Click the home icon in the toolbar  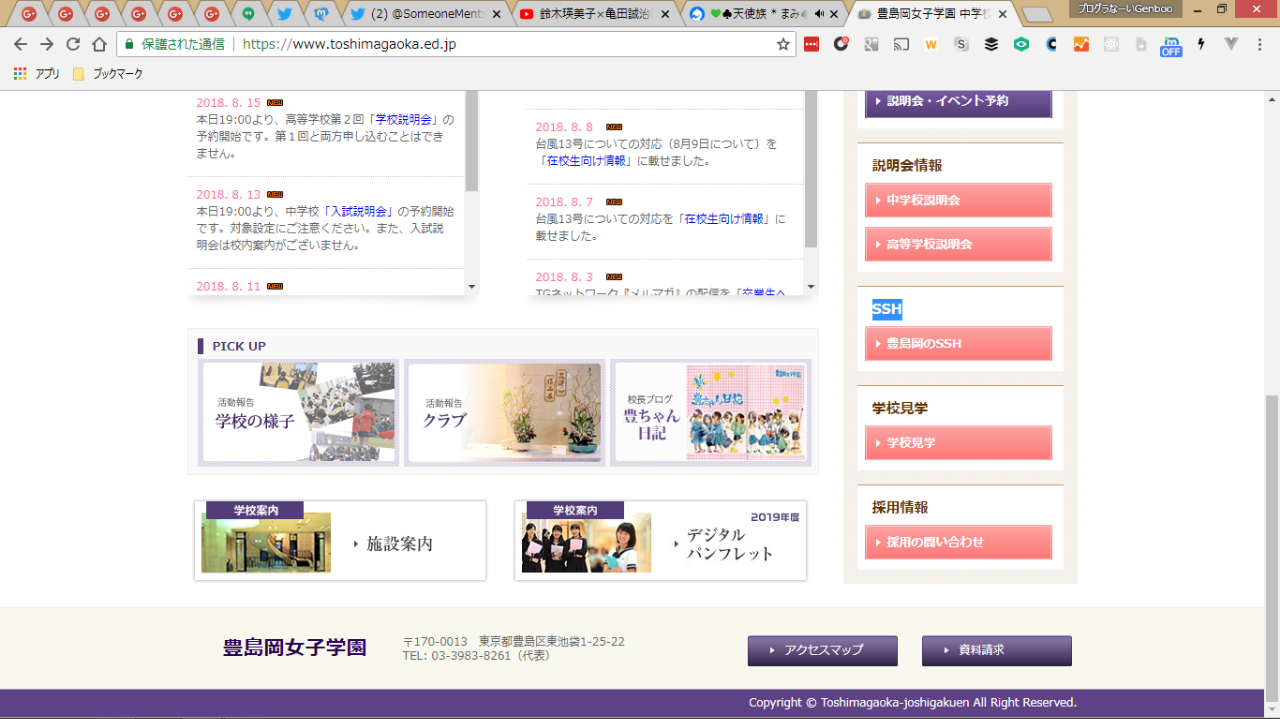click(x=99, y=44)
